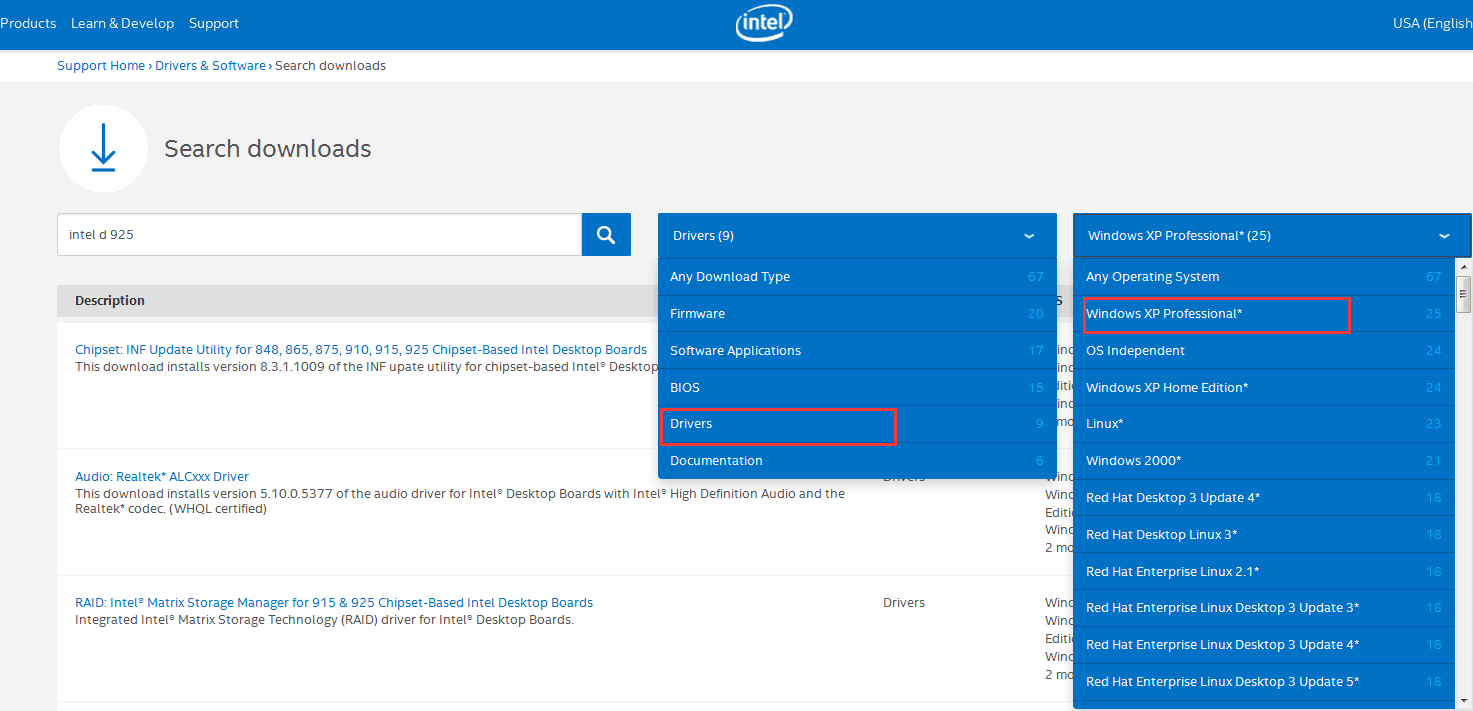Select Red Hat Enterprise Linux 2.1*
Screen dimensions: 1473x711
(x=1264, y=572)
